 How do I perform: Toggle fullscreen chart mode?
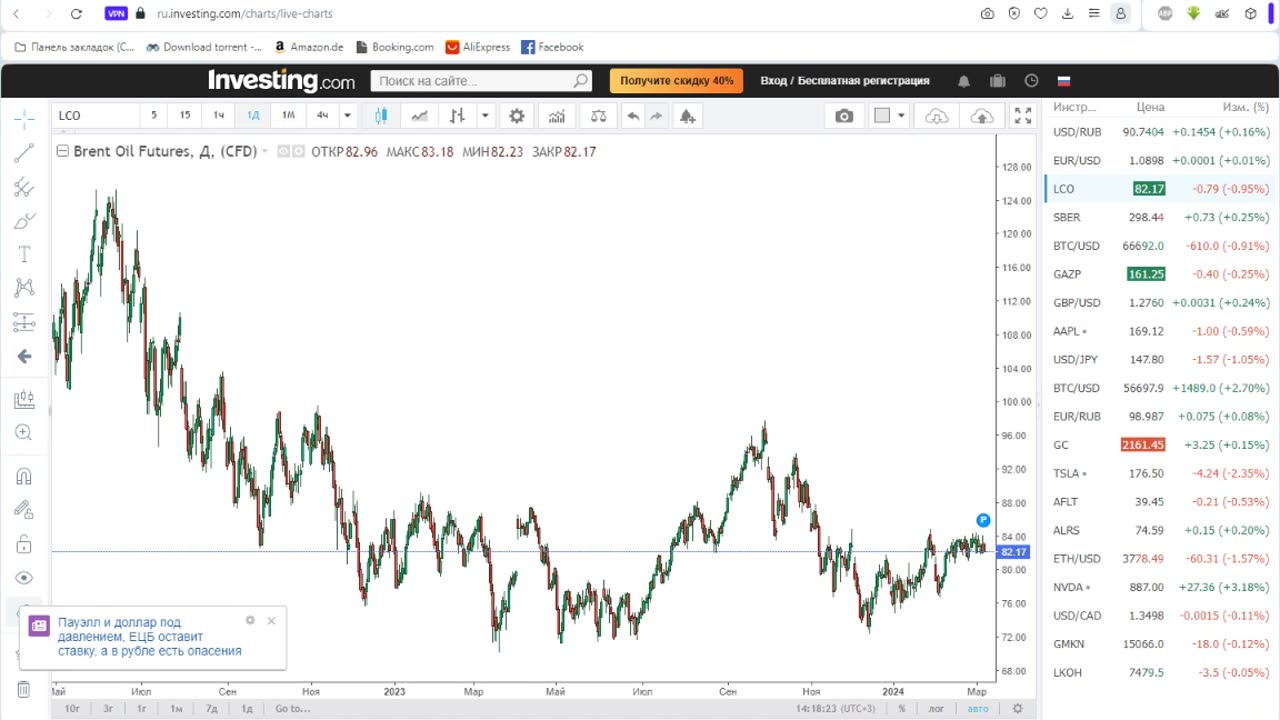(1023, 116)
